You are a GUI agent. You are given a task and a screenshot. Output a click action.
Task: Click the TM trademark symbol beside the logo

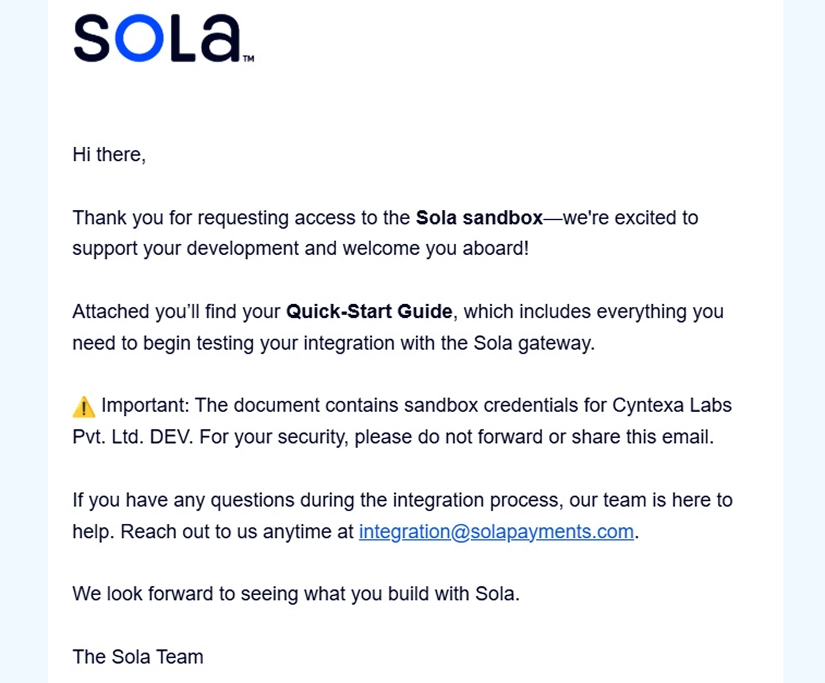248,58
